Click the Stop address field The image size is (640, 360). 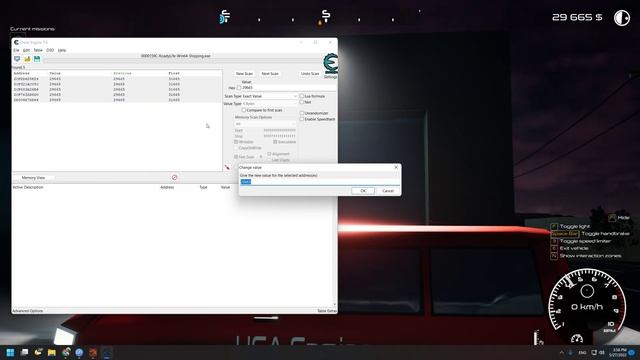(x=280, y=136)
